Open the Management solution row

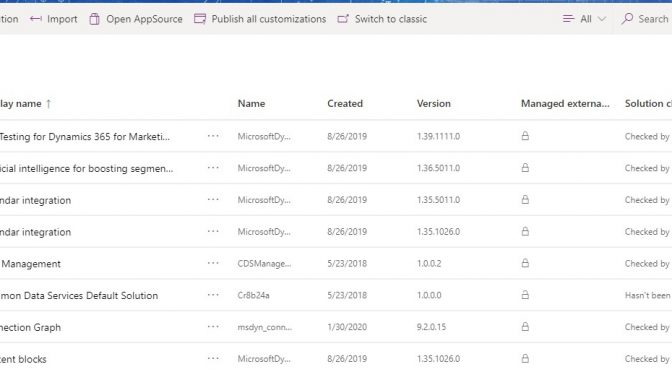[30, 264]
